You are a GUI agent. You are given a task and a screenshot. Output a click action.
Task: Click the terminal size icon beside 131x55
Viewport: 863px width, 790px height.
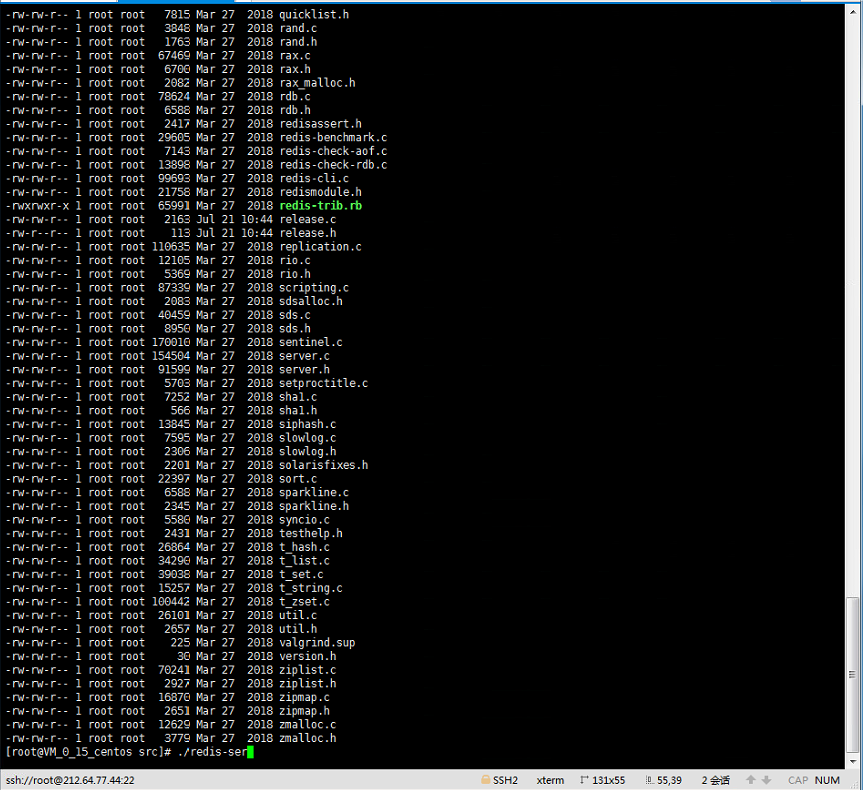(584, 780)
